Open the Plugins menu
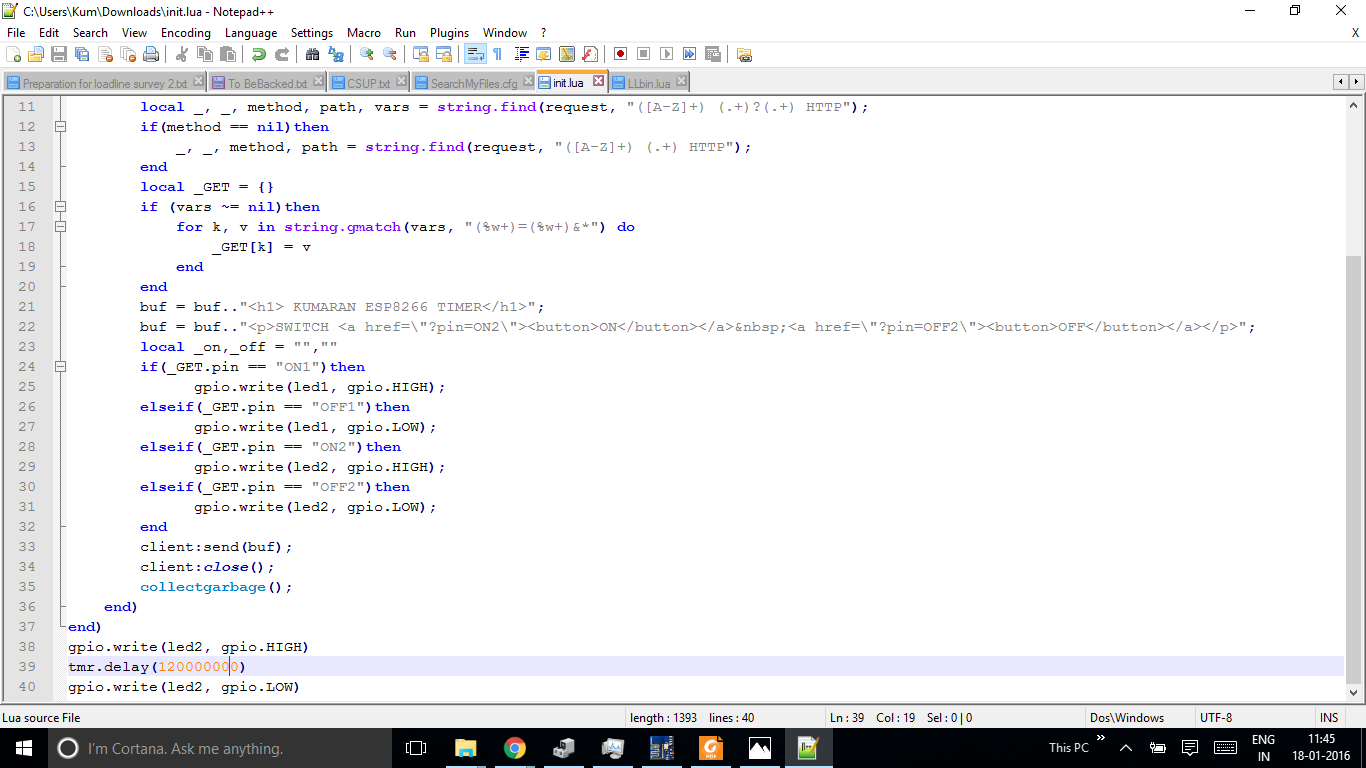 pyautogui.click(x=450, y=33)
